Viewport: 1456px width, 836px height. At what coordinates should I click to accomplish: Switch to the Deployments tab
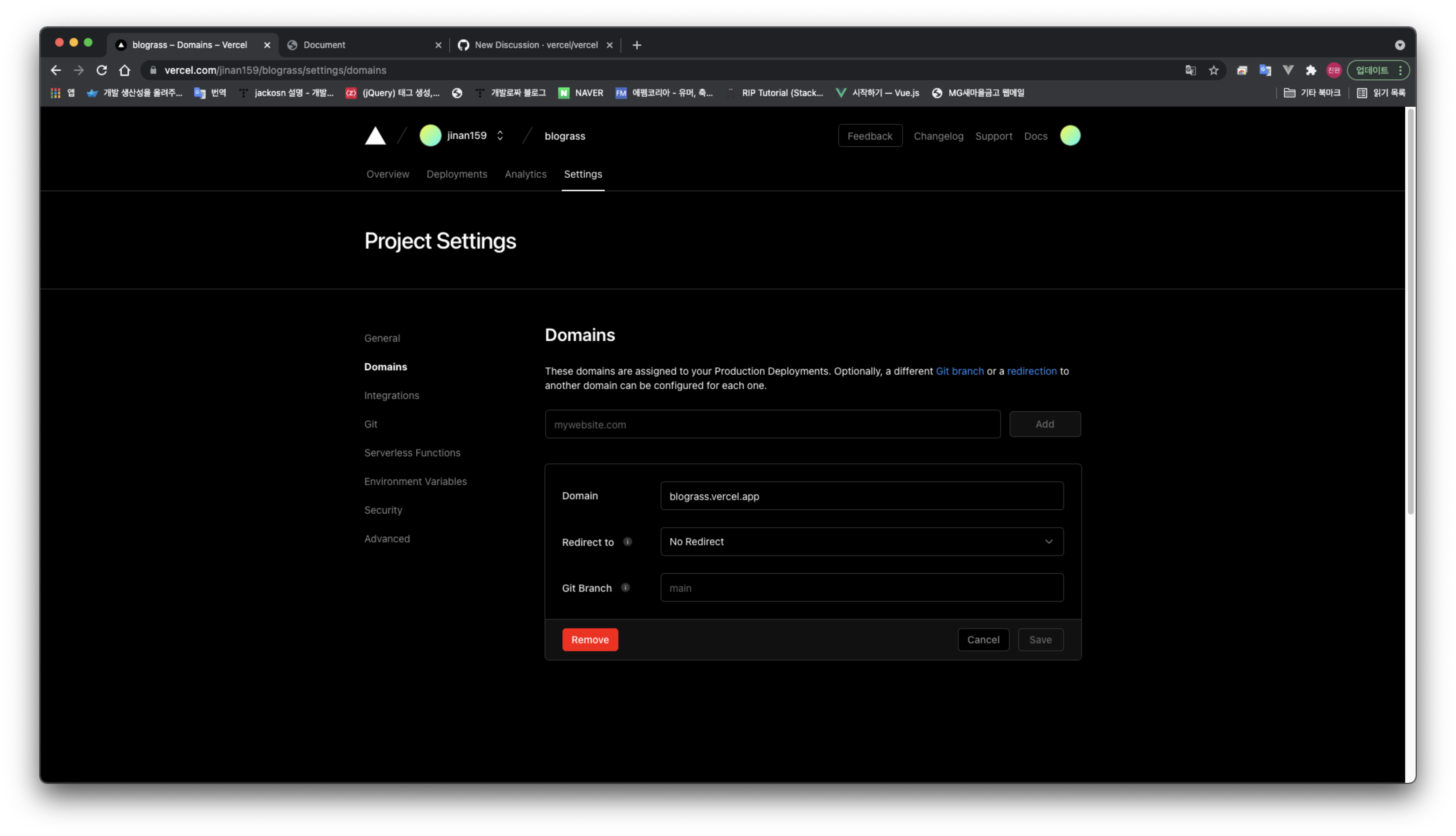coord(456,174)
